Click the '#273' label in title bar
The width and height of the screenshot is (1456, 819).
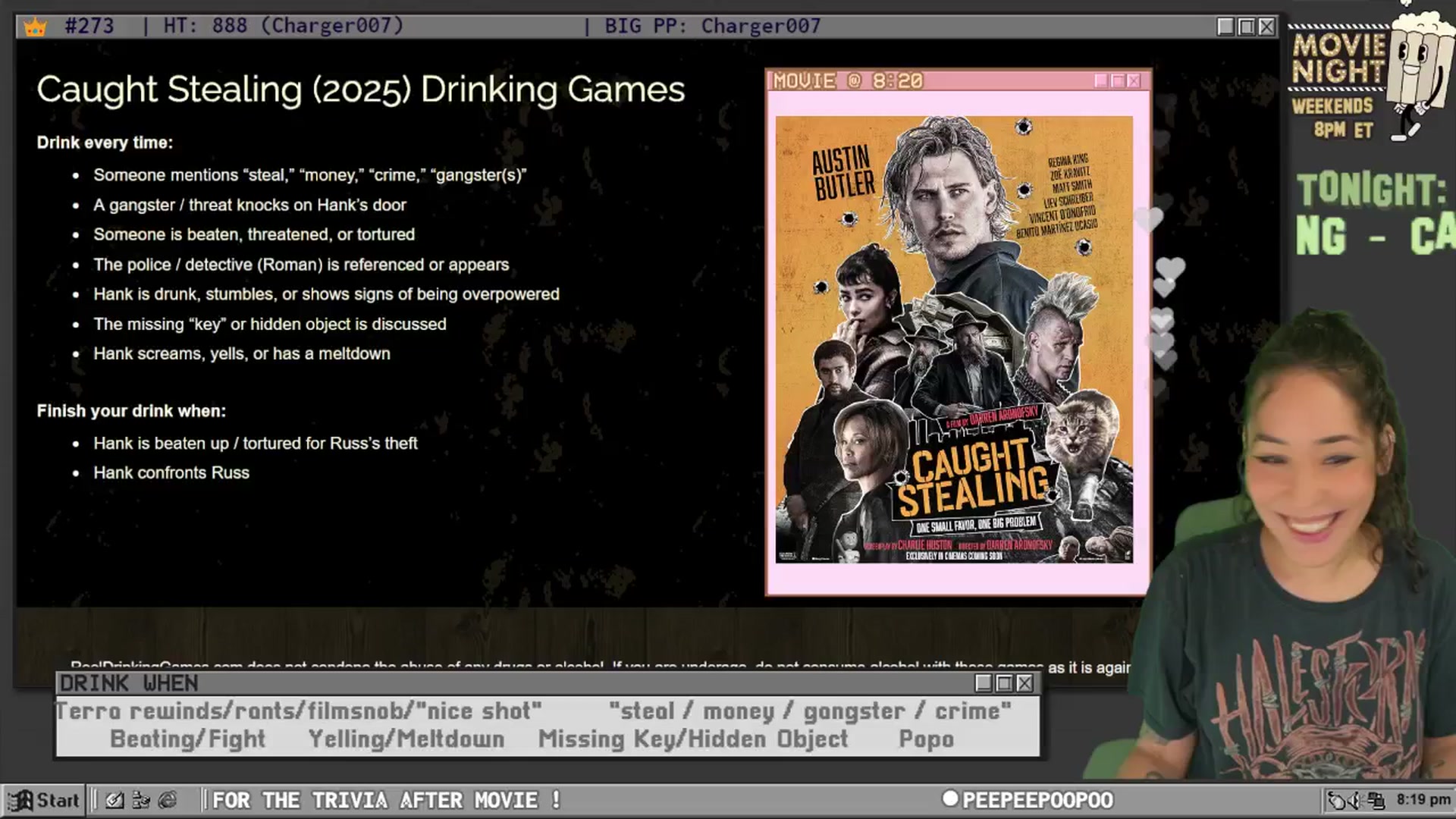click(89, 27)
